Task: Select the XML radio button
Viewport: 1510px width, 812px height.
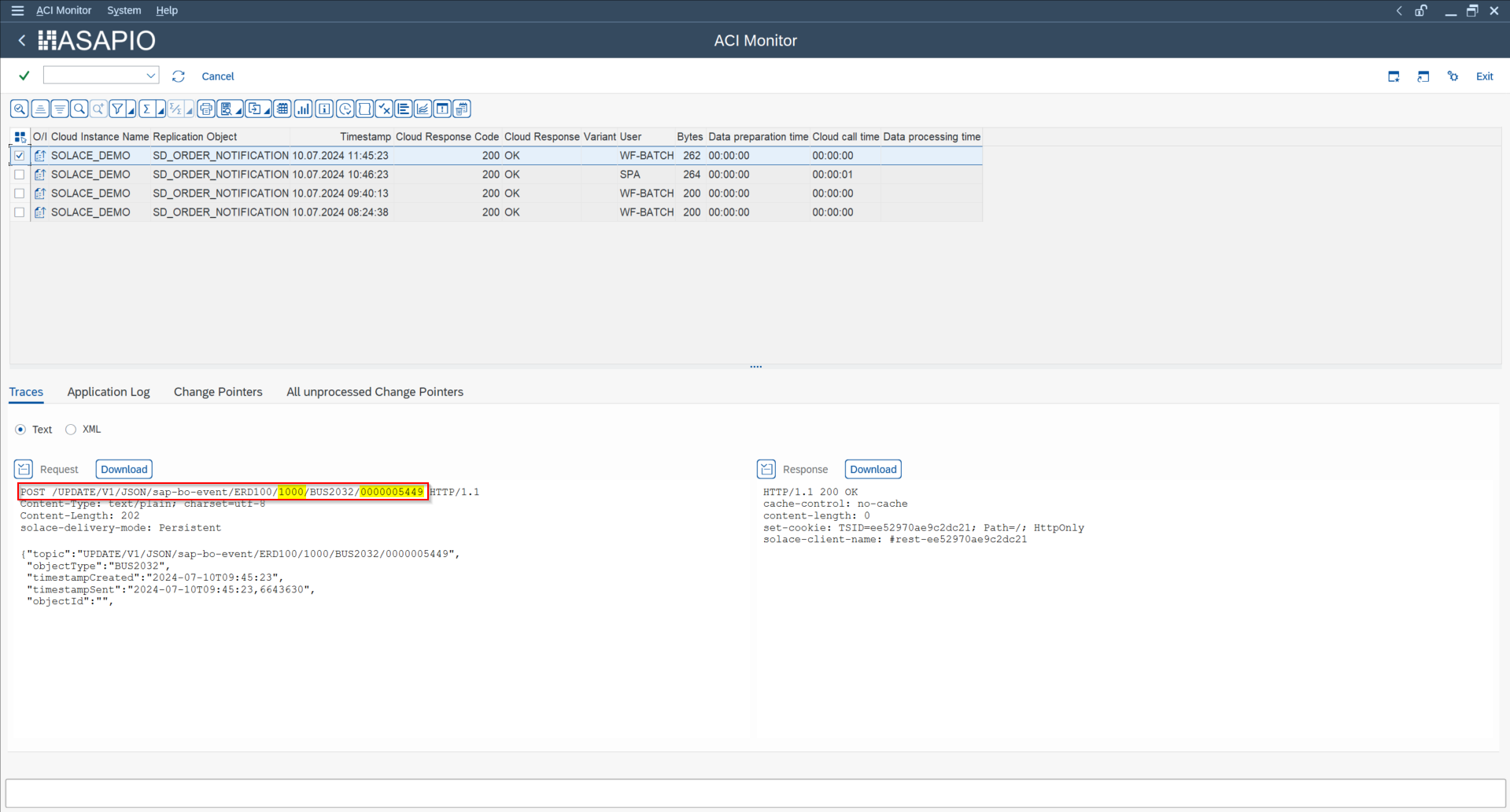Action: point(71,430)
